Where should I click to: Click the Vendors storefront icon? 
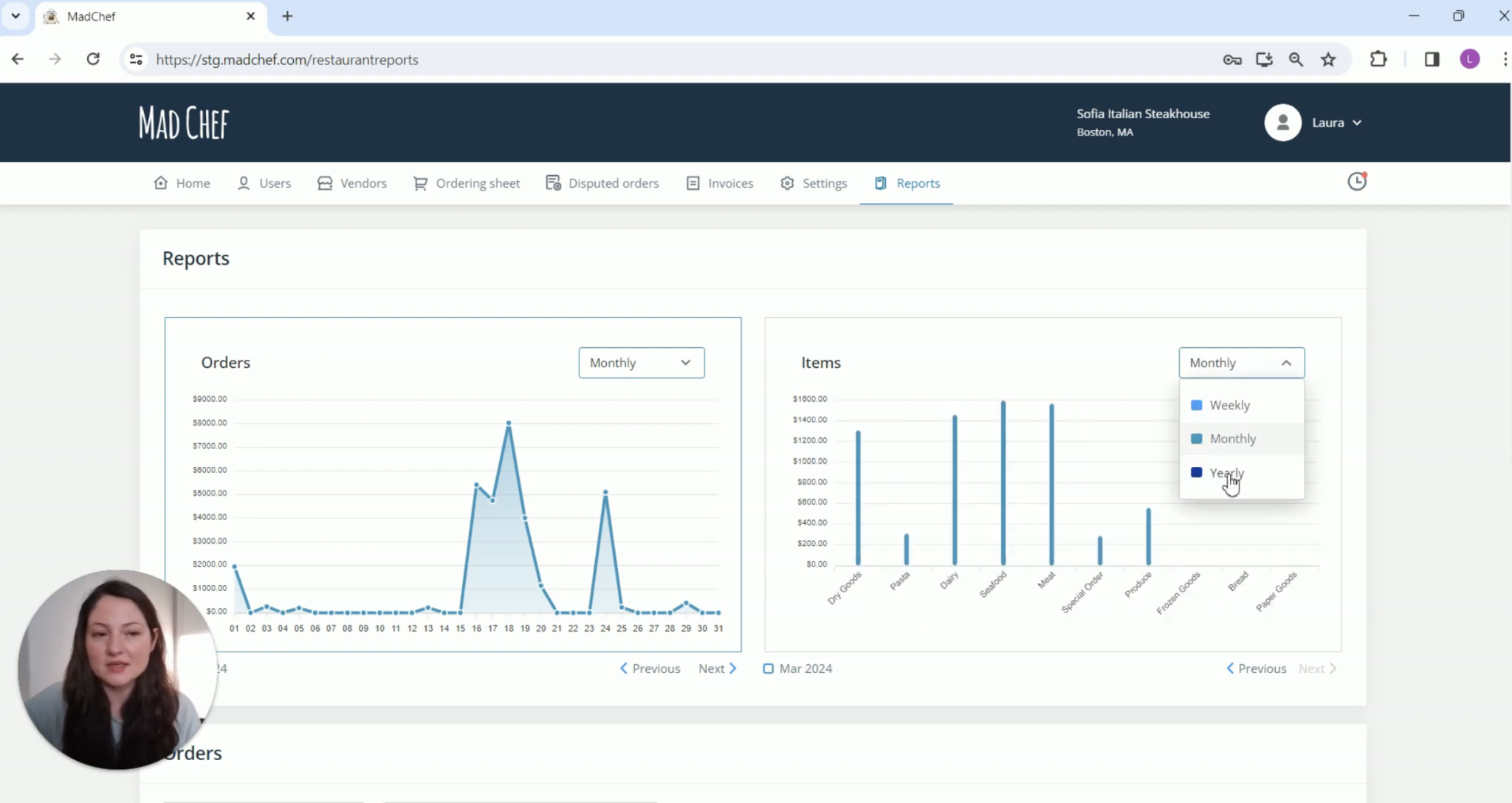click(325, 182)
